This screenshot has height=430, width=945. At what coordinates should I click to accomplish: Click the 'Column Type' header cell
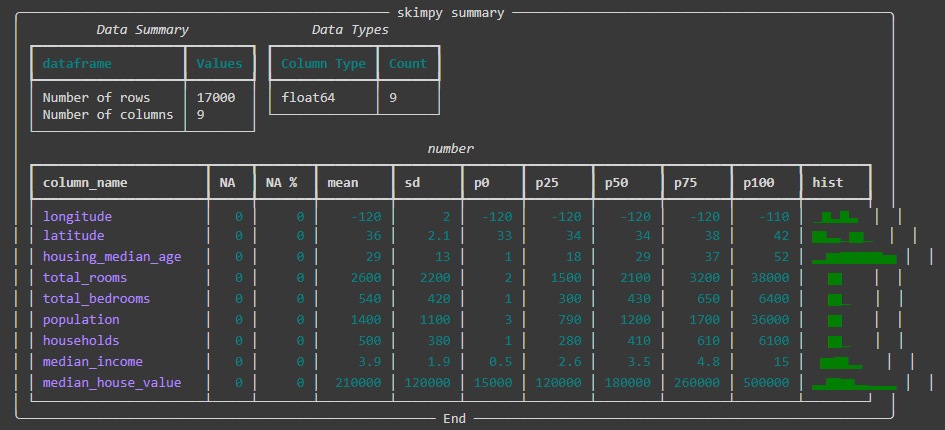click(x=323, y=63)
